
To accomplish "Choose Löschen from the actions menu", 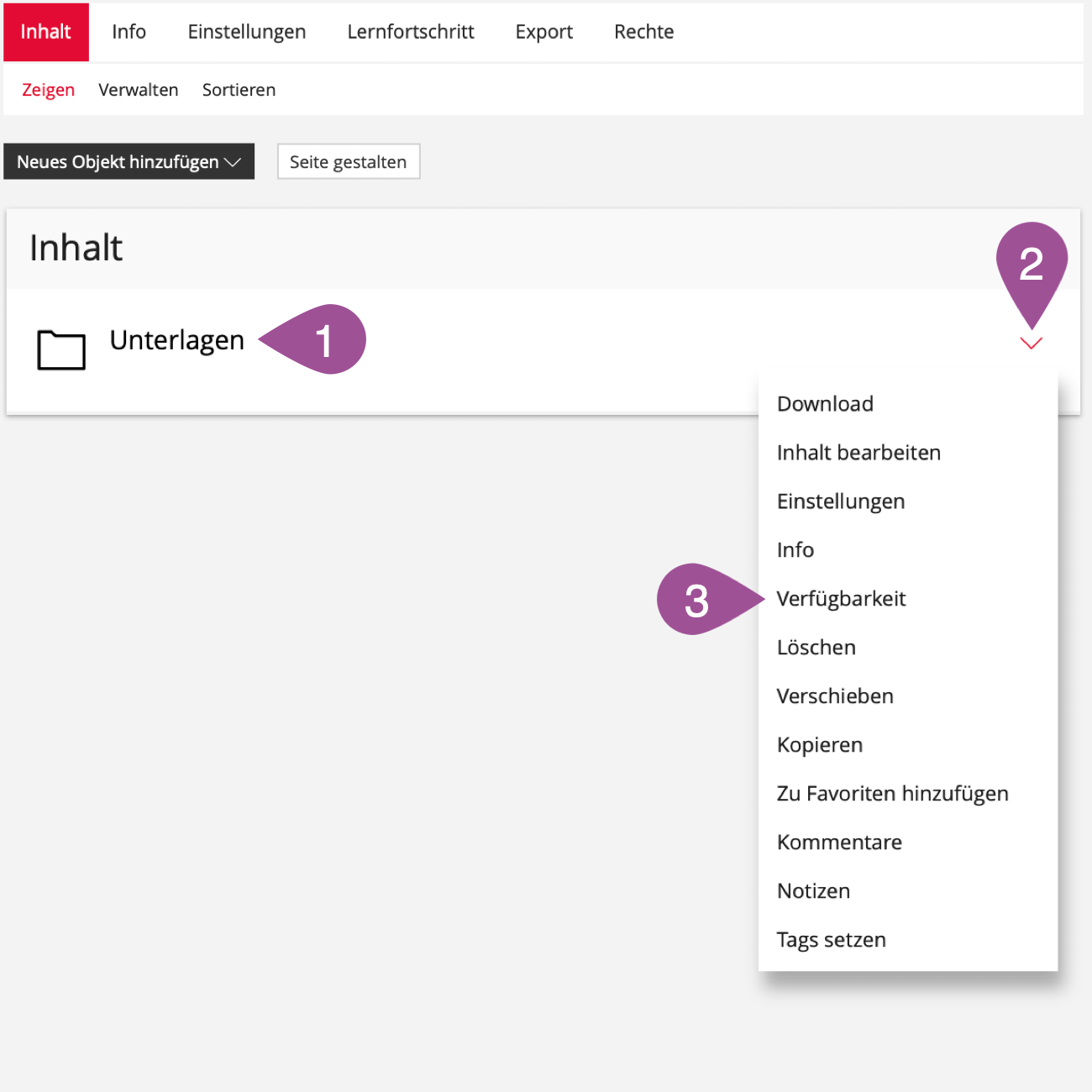I will click(x=816, y=648).
